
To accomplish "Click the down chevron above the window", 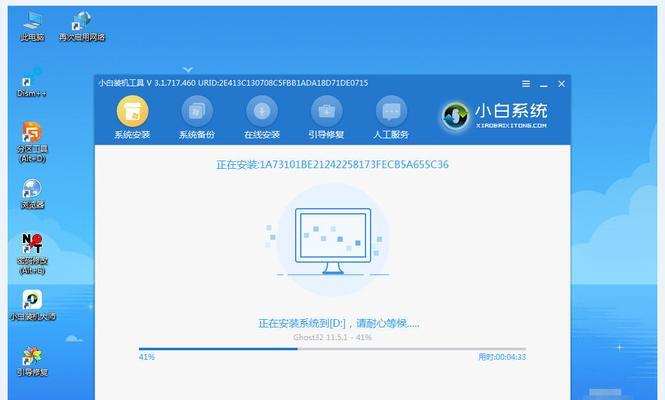I will [x=188, y=69].
